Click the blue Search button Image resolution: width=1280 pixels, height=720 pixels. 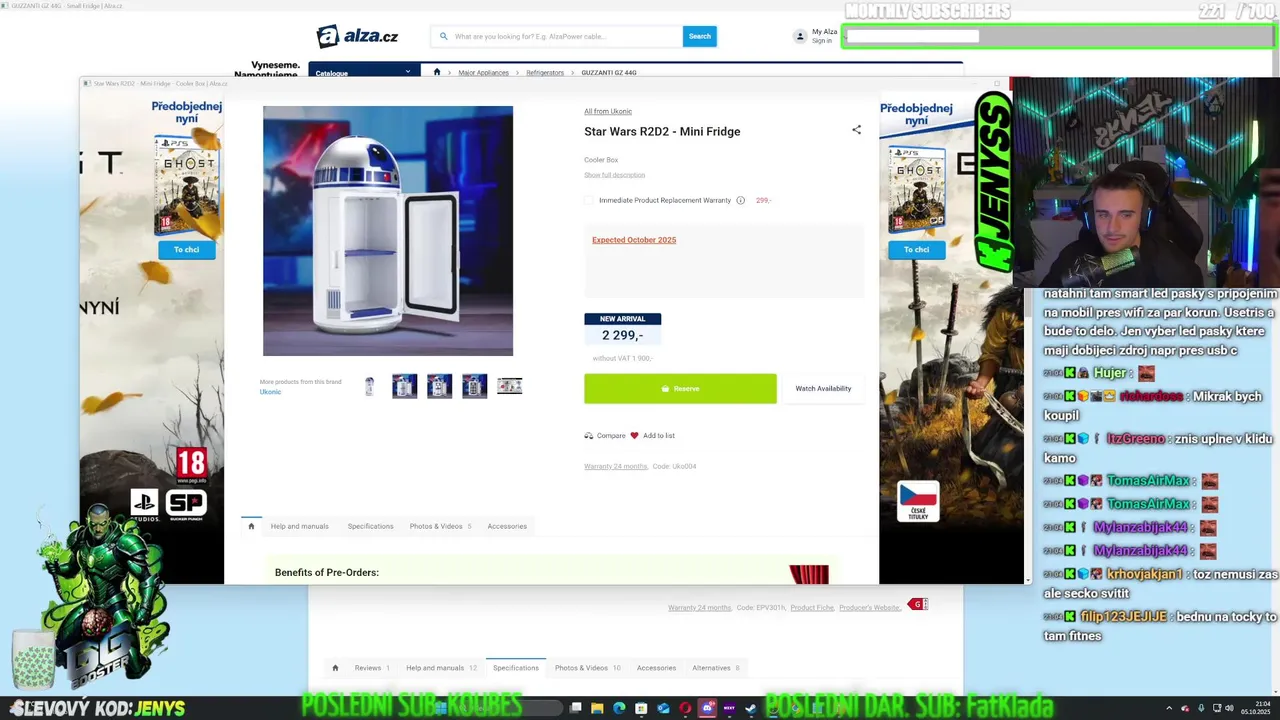700,36
